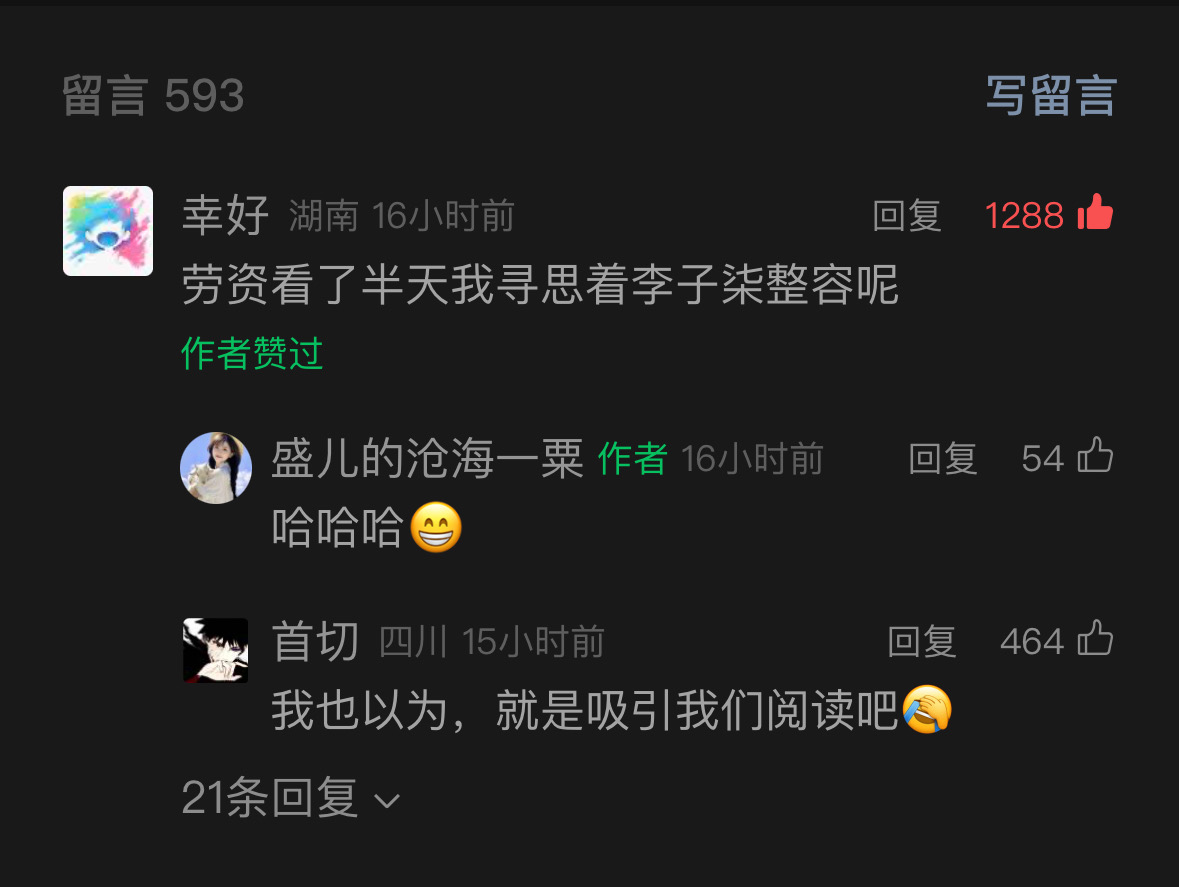The height and width of the screenshot is (887, 1179).
Task: Write a comment via 写留言
Action: tap(1051, 95)
